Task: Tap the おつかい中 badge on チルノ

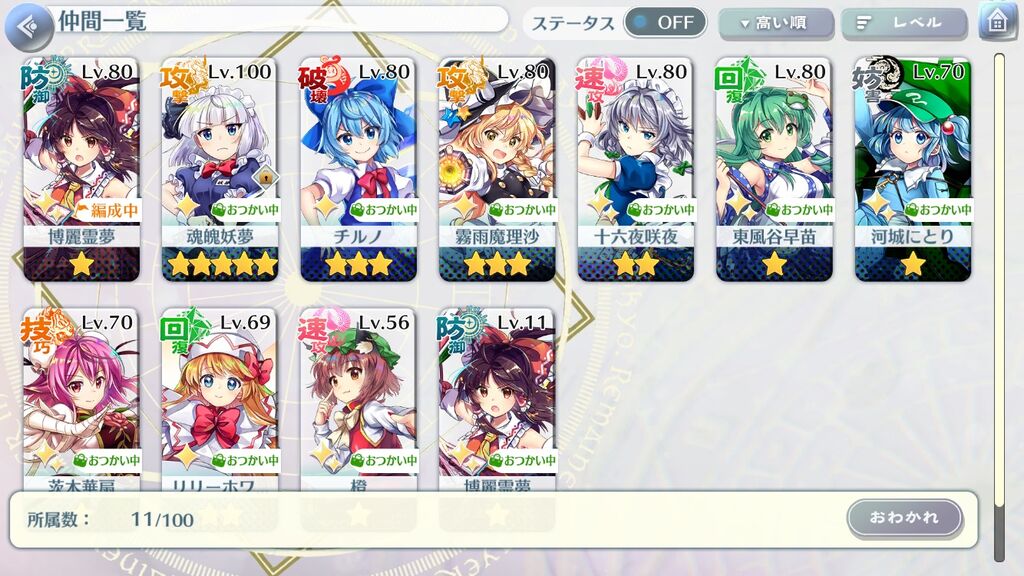Action: tap(384, 210)
